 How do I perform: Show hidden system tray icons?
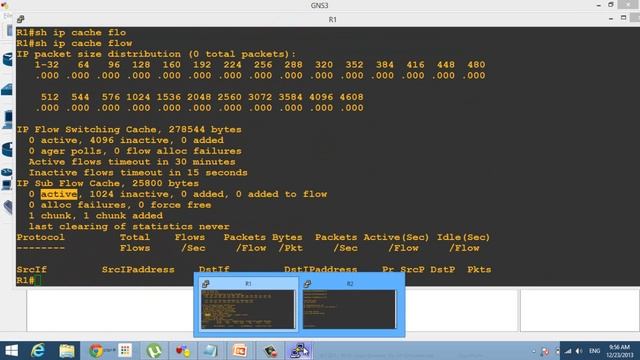point(533,351)
